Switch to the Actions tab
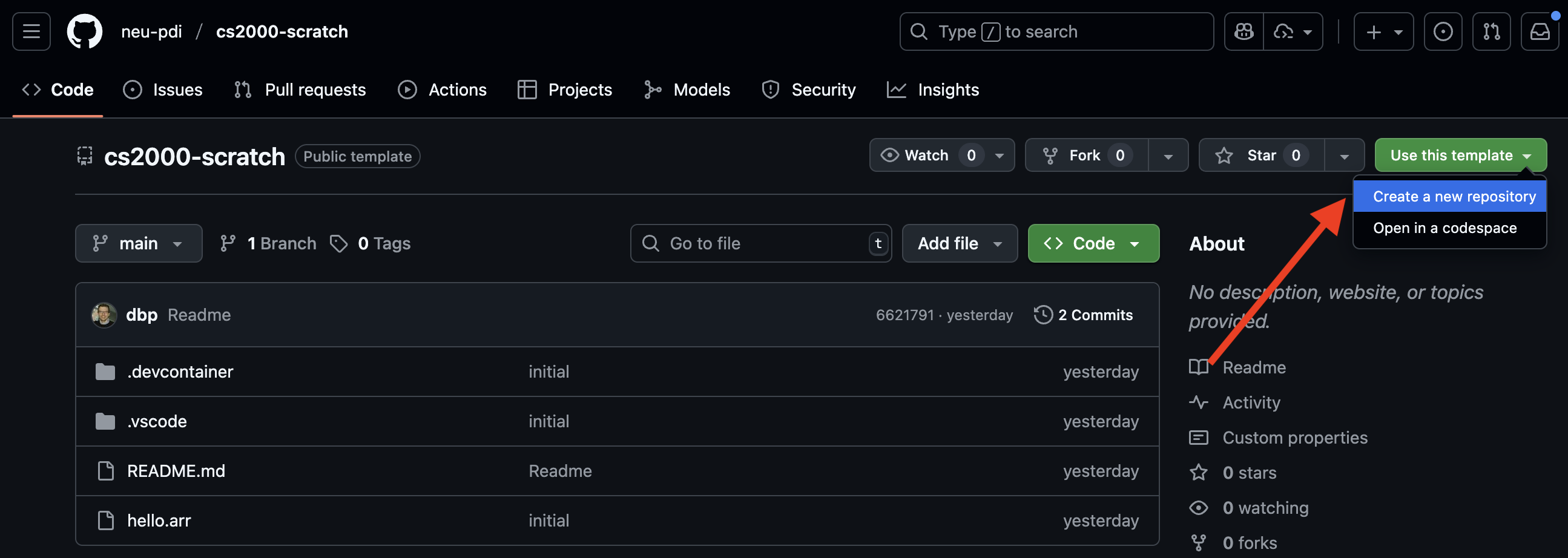Image resolution: width=1568 pixels, height=558 pixels. click(443, 90)
